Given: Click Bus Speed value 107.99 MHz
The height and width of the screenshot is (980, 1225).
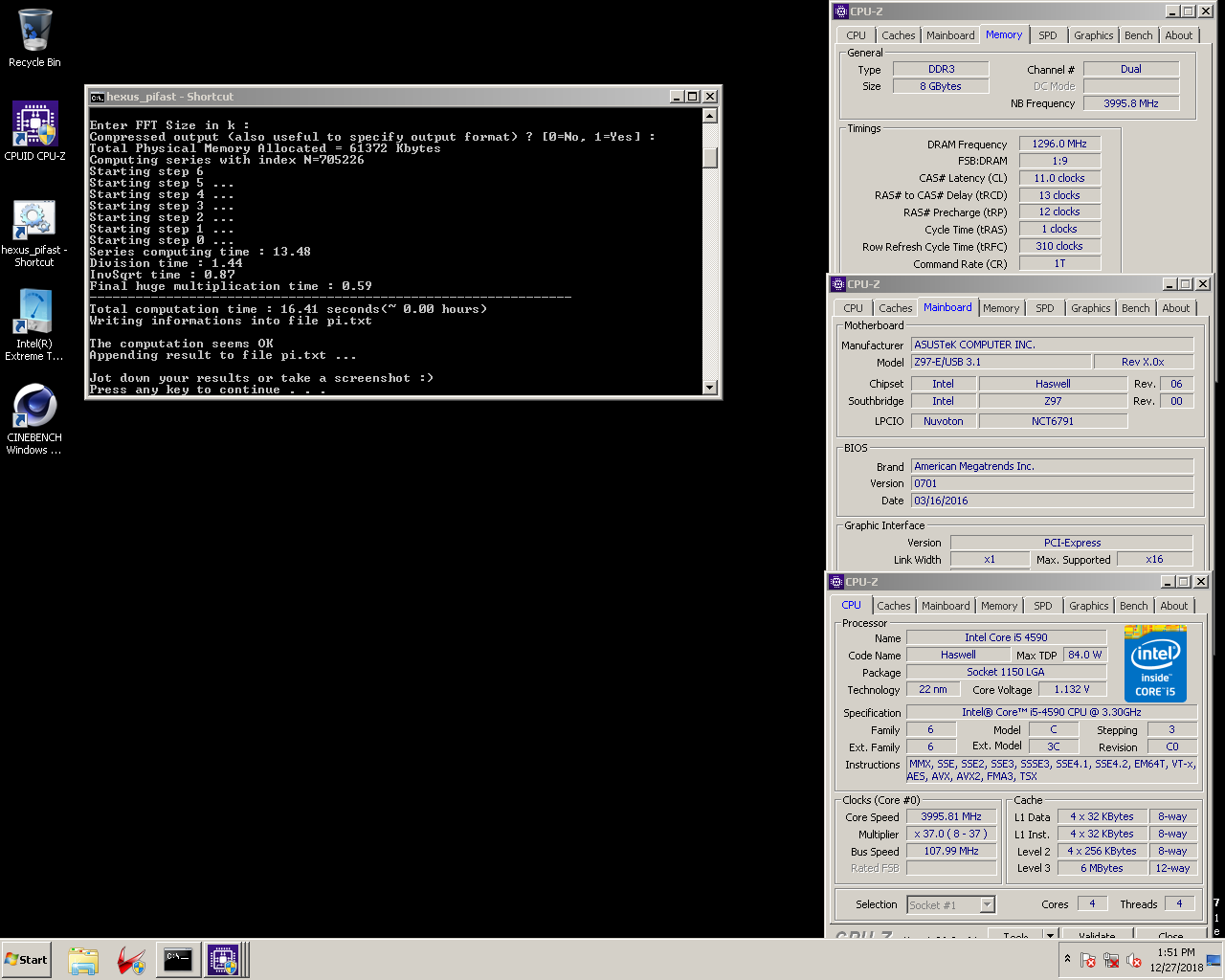Looking at the screenshot, I should coord(950,851).
